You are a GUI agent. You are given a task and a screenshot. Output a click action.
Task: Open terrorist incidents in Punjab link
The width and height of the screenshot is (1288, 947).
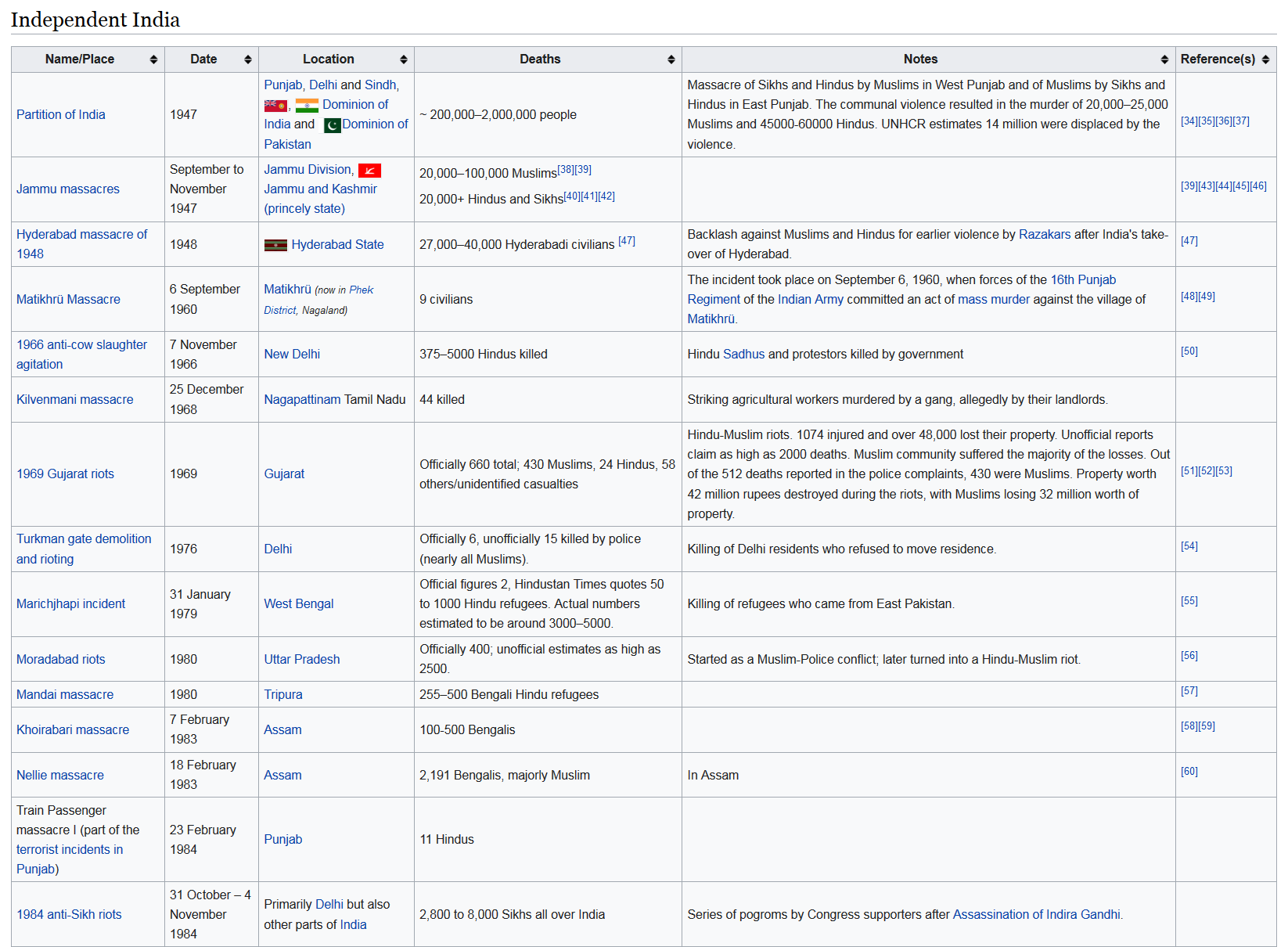[69, 859]
